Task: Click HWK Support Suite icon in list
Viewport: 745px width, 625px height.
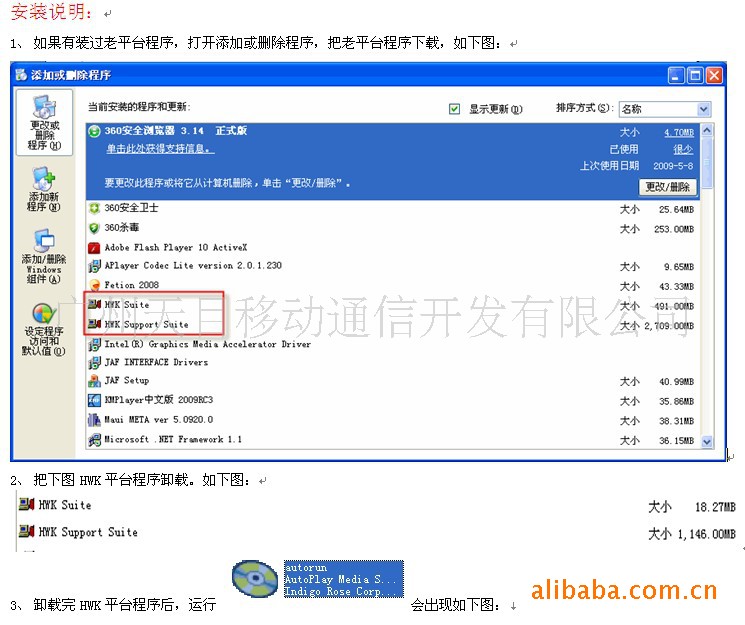Action: tap(94, 324)
